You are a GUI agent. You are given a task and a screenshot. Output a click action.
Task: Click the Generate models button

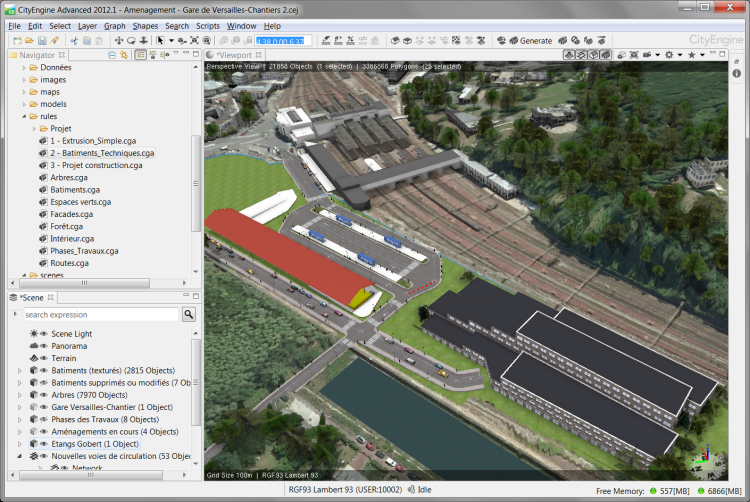pyautogui.click(x=531, y=41)
